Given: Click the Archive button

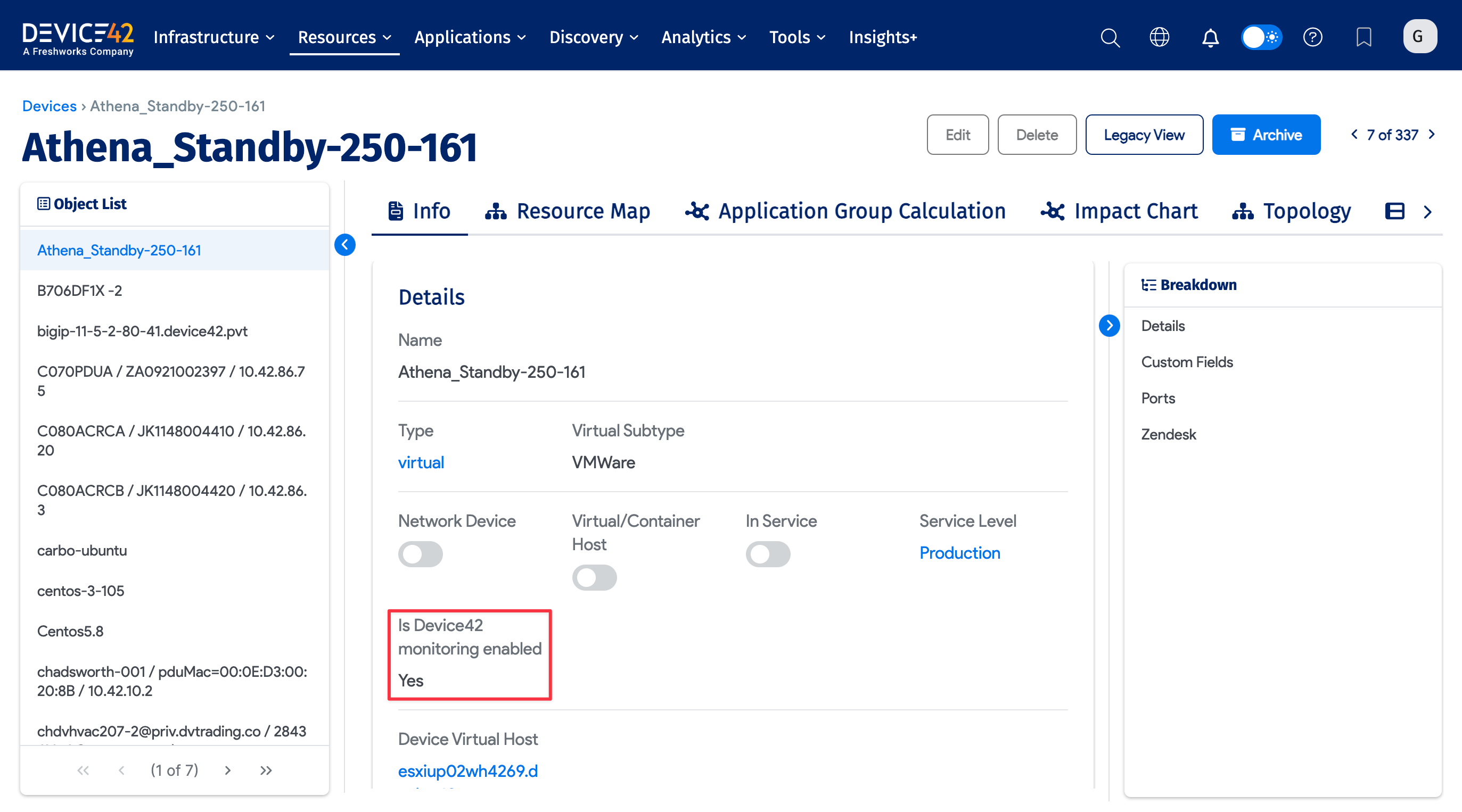Looking at the screenshot, I should tap(1266, 135).
